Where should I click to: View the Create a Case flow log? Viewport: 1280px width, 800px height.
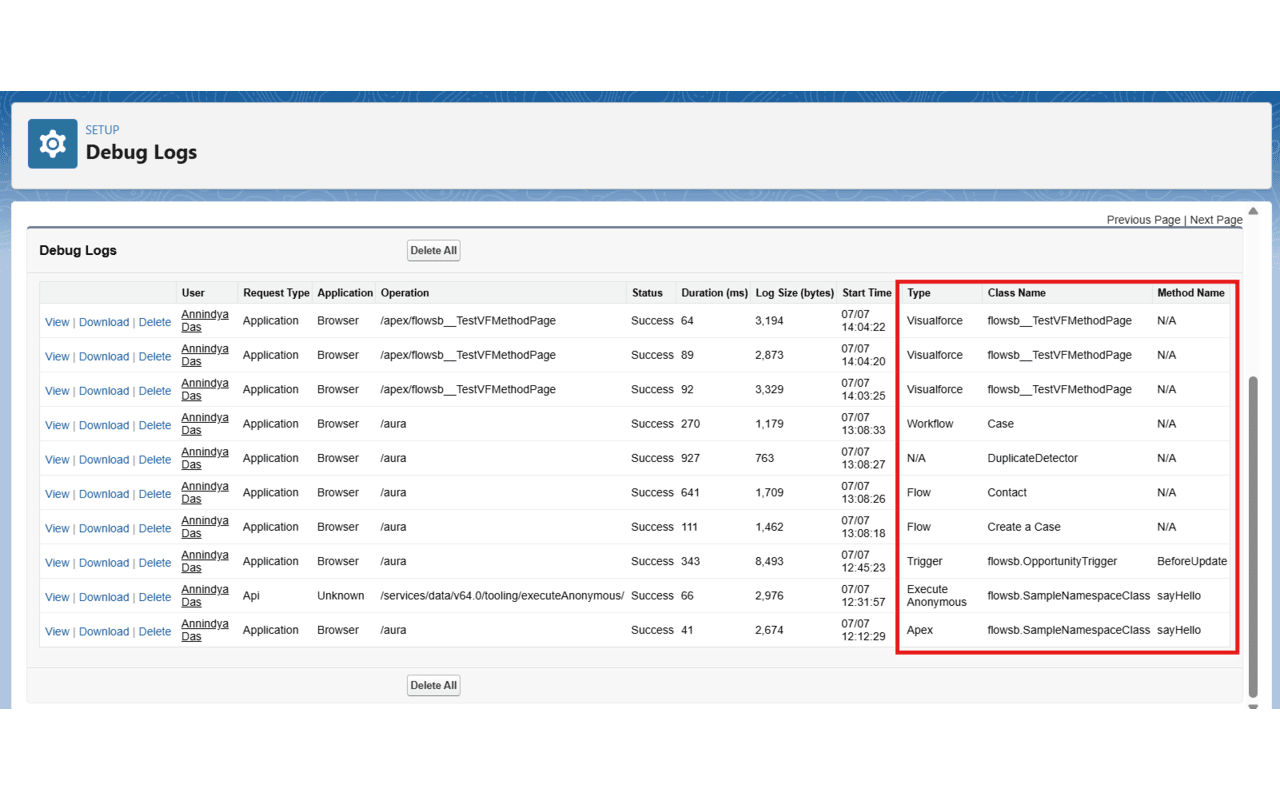[x=57, y=528]
